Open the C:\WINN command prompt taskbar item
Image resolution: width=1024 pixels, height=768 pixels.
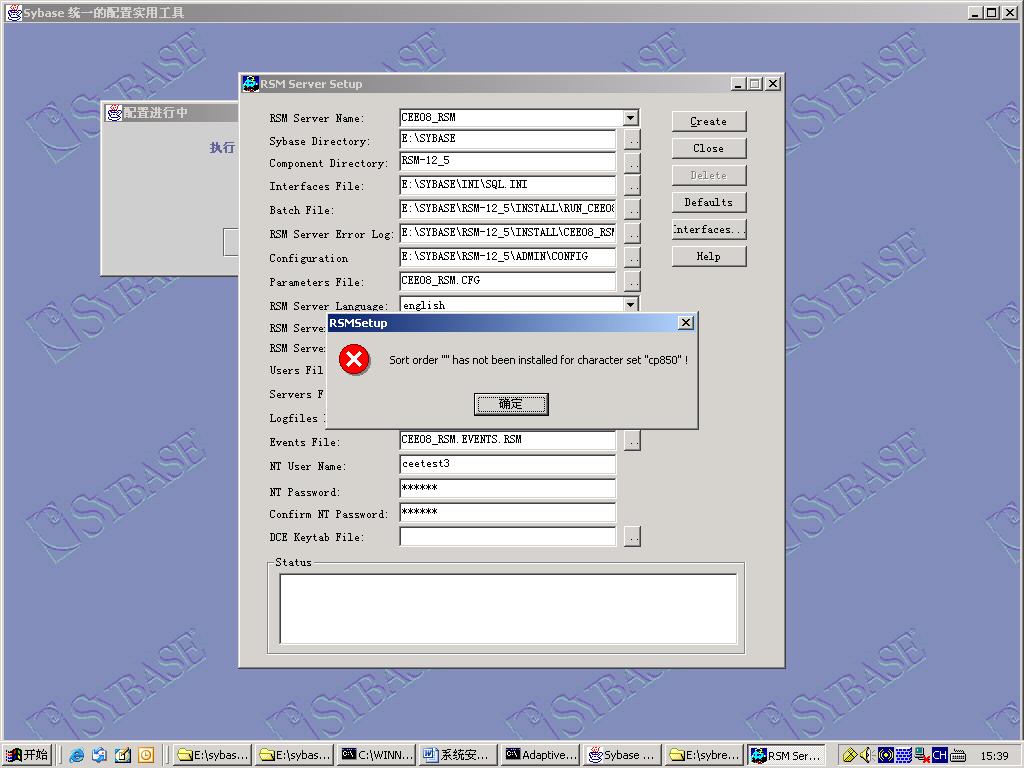pyautogui.click(x=376, y=755)
